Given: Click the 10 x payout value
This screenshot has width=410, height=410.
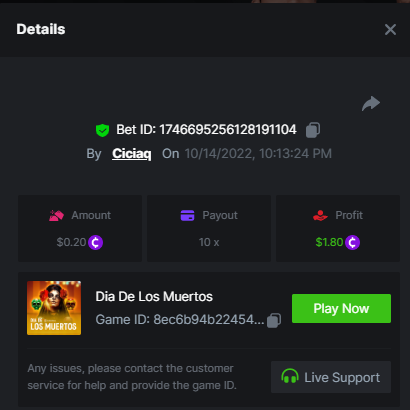Looking at the screenshot, I should [x=209, y=242].
